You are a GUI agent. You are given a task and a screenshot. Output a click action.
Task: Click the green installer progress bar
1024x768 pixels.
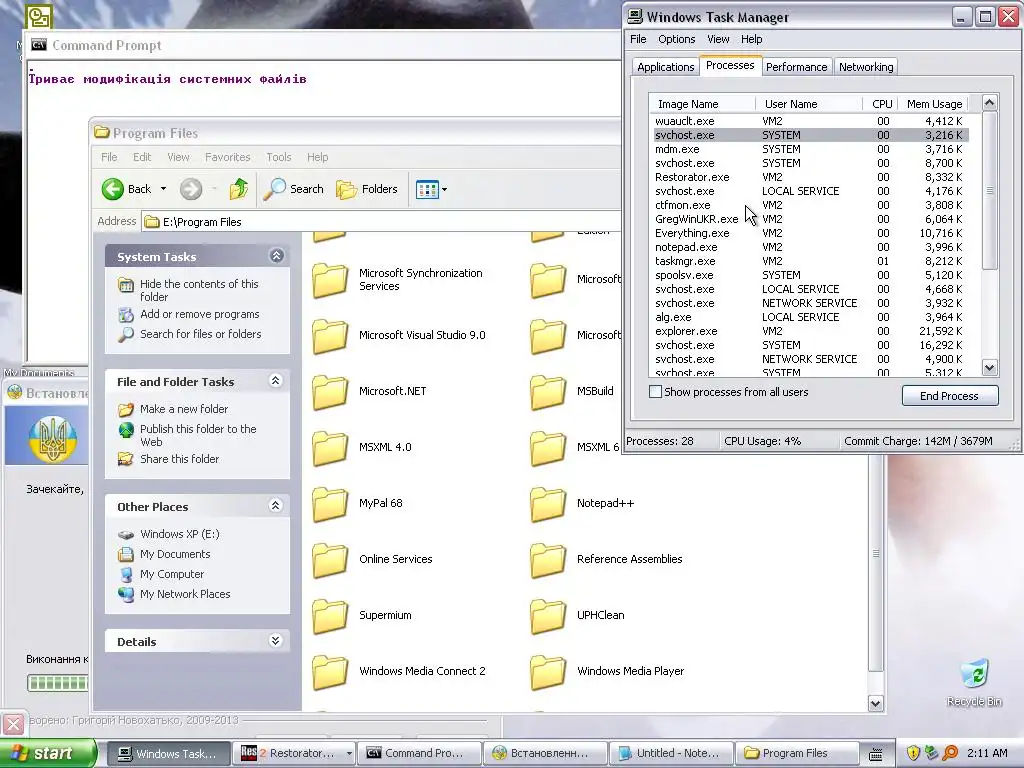57,683
